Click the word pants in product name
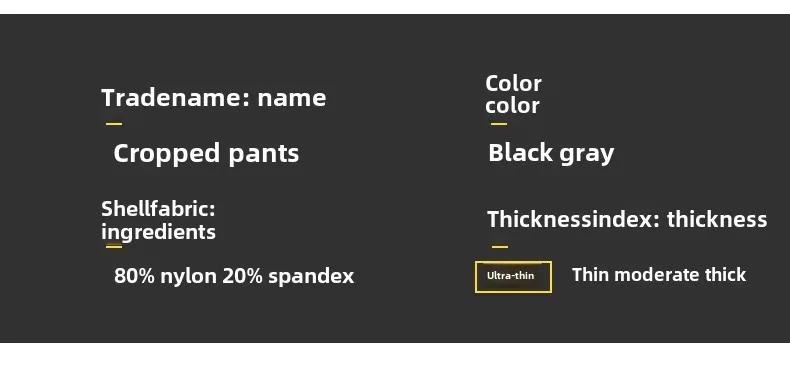Image resolution: width=790 pixels, height=379 pixels. (264, 154)
